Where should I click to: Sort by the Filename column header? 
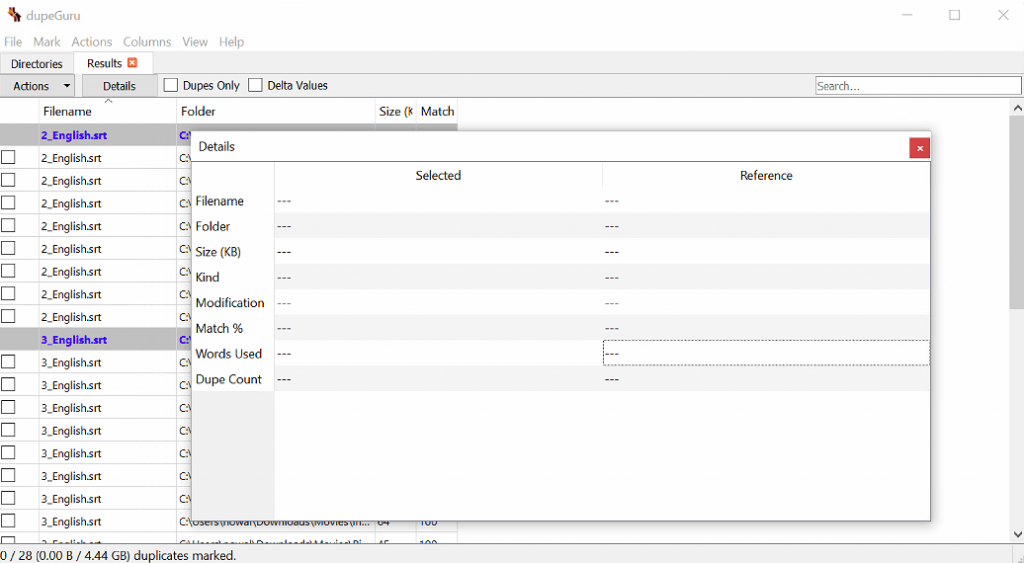click(x=108, y=111)
